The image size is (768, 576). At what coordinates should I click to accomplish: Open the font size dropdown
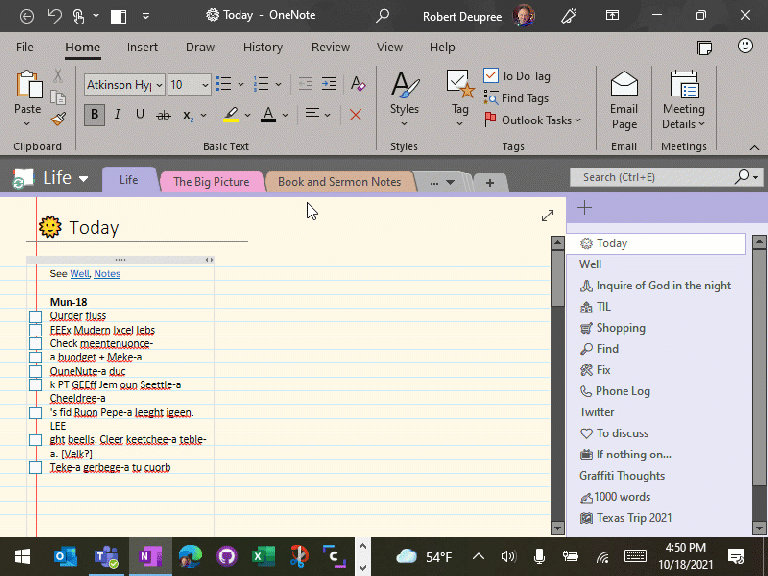205,85
